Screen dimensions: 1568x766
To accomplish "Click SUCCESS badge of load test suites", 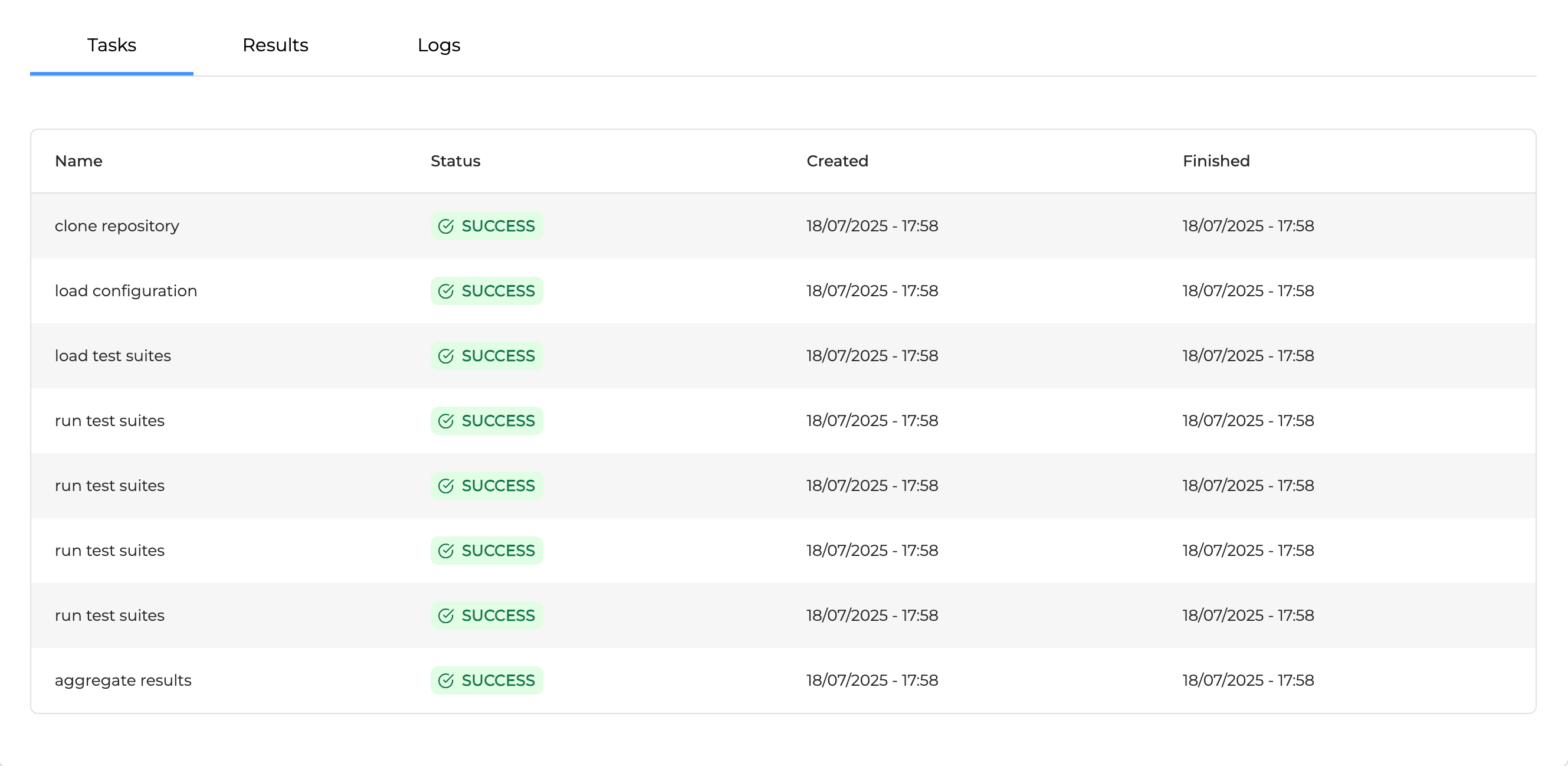I will [x=486, y=356].
